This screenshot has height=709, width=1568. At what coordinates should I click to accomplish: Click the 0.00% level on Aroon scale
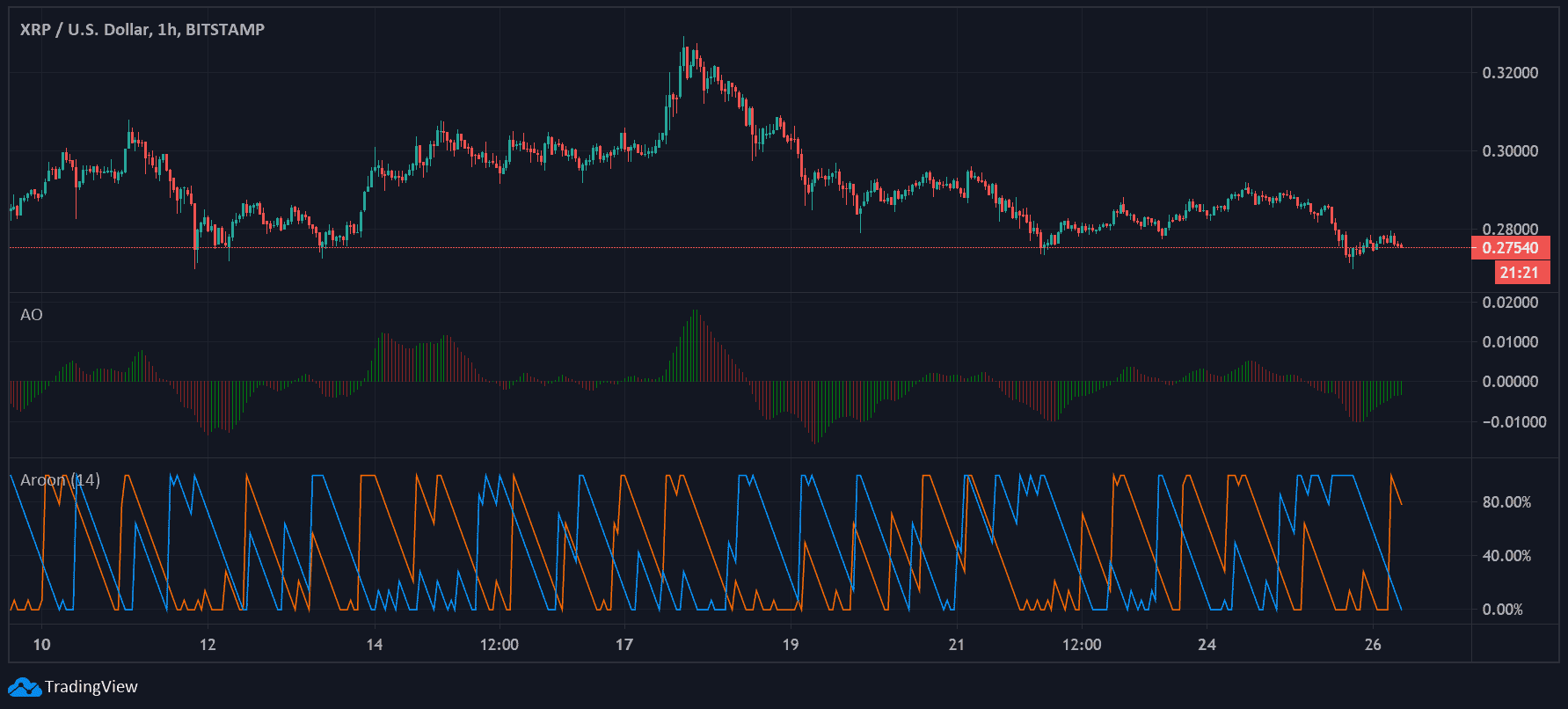click(1502, 610)
